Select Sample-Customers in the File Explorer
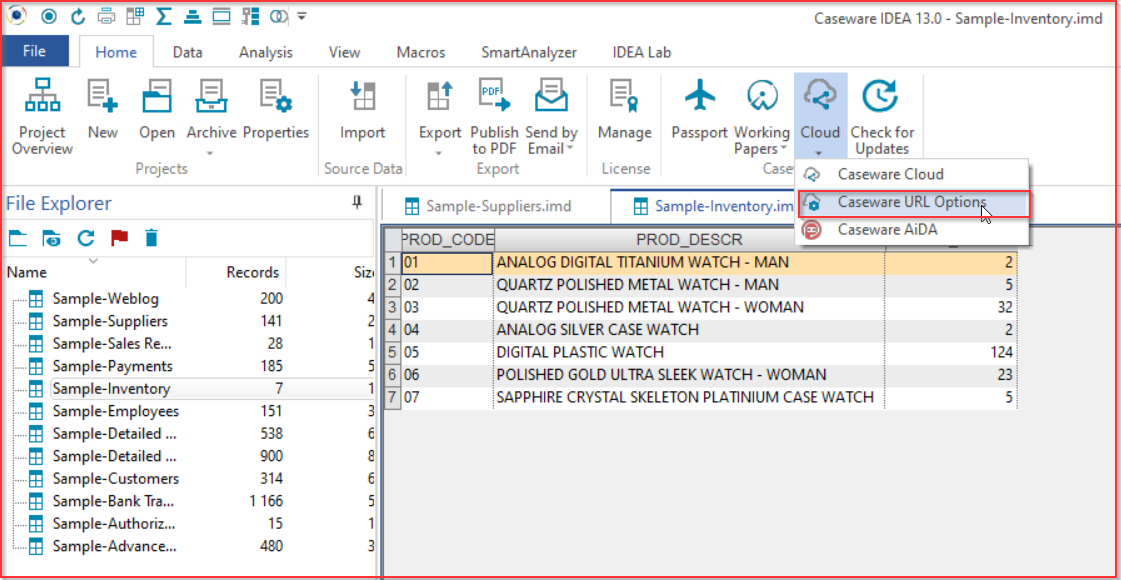The height and width of the screenshot is (580, 1121). 115,478
